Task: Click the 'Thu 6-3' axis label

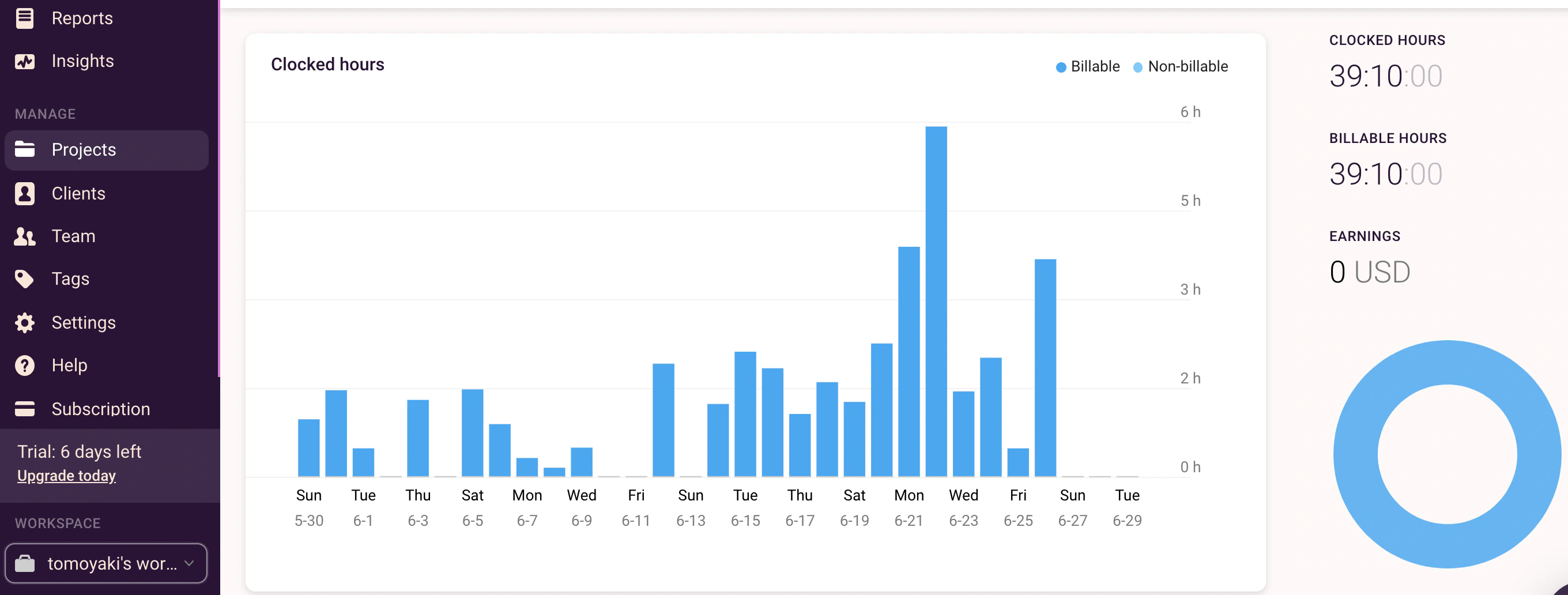Action: pyautogui.click(x=417, y=507)
